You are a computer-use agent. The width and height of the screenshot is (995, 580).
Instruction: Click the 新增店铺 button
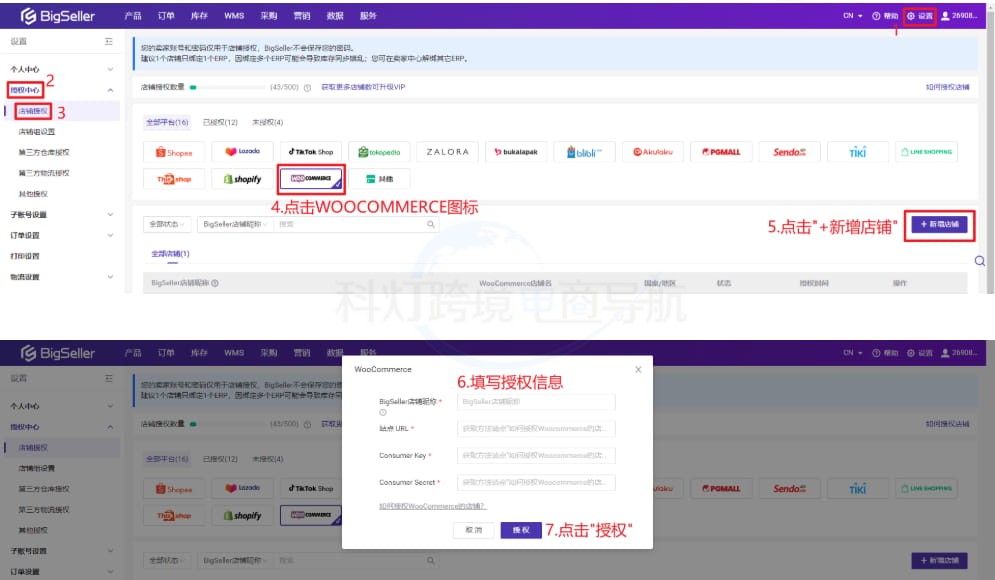click(x=941, y=225)
